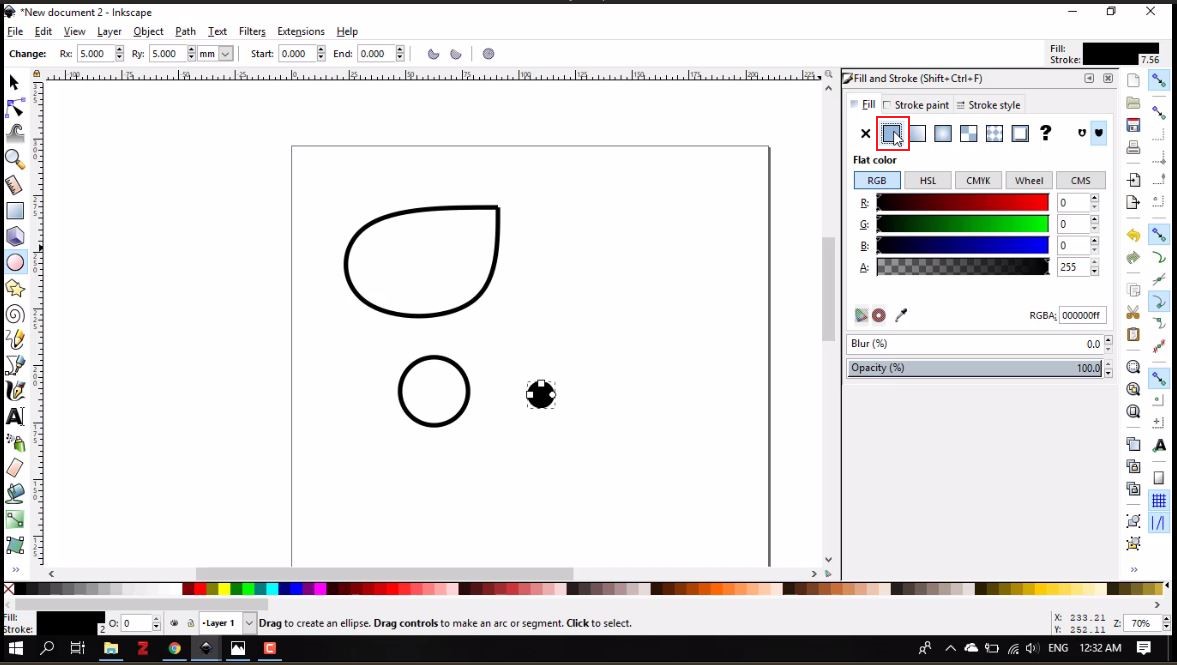The image size is (1177, 665).
Task: Select the Spray tool
Action: pos(15,442)
